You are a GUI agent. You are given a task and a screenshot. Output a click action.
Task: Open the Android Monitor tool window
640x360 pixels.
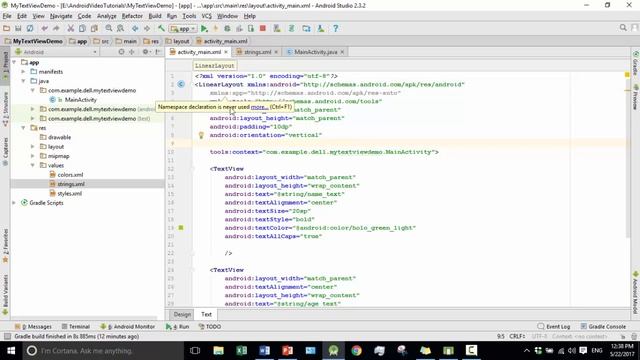127,327
